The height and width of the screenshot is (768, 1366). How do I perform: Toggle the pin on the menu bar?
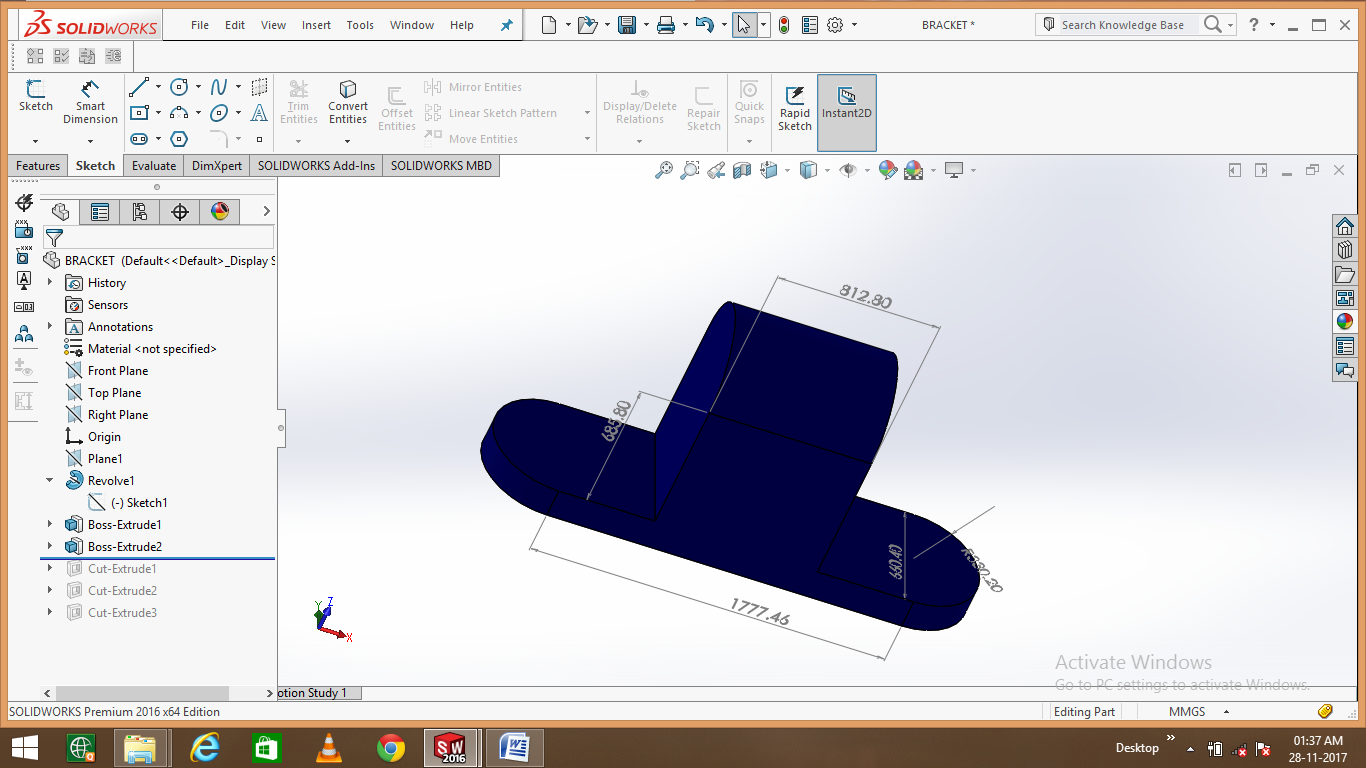pos(506,24)
